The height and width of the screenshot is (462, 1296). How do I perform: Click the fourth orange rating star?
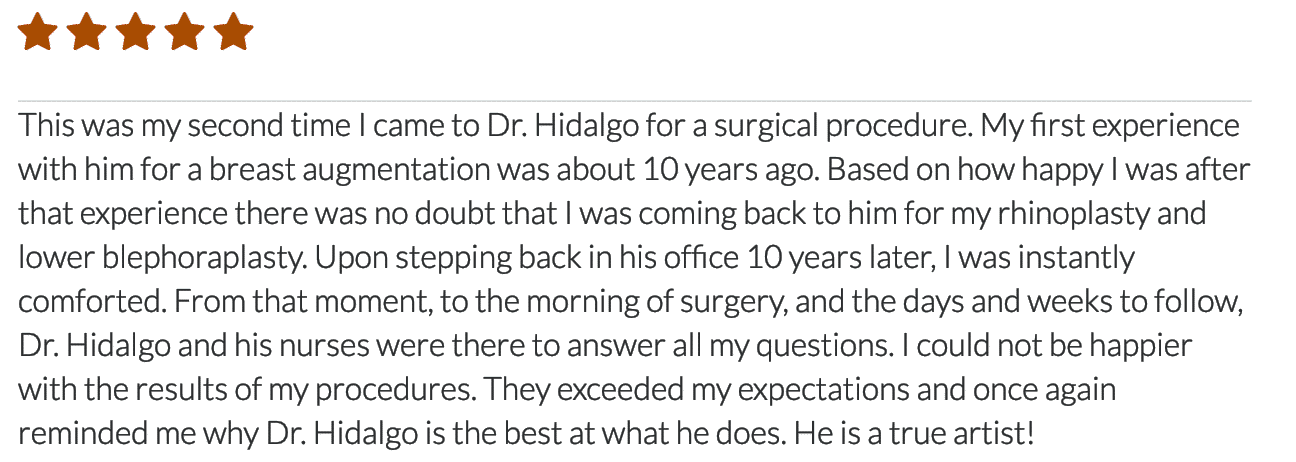pyautogui.click(x=184, y=31)
